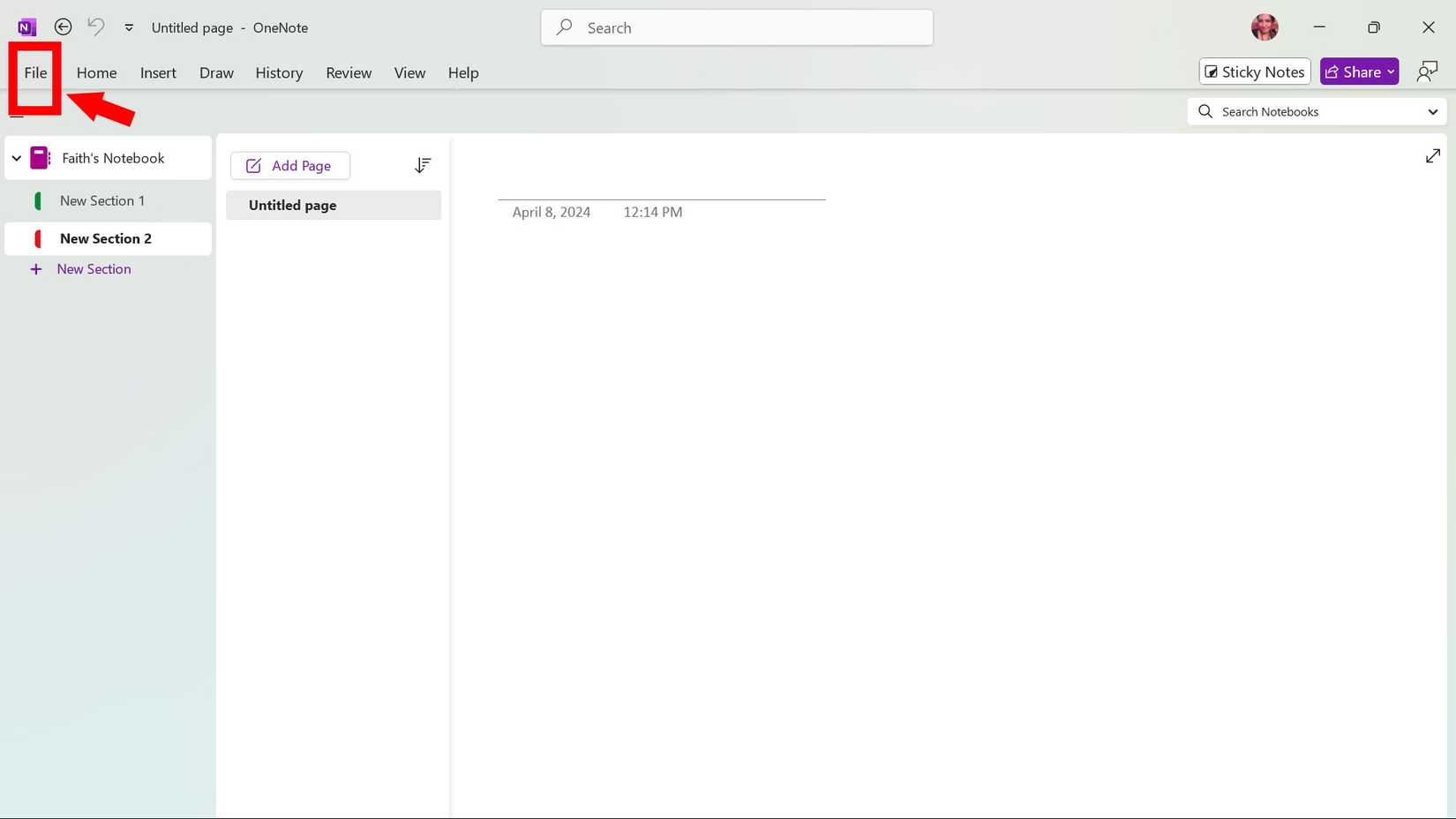Image resolution: width=1456 pixels, height=819 pixels.
Task: Switch to the Draw tab
Action: pos(216,72)
